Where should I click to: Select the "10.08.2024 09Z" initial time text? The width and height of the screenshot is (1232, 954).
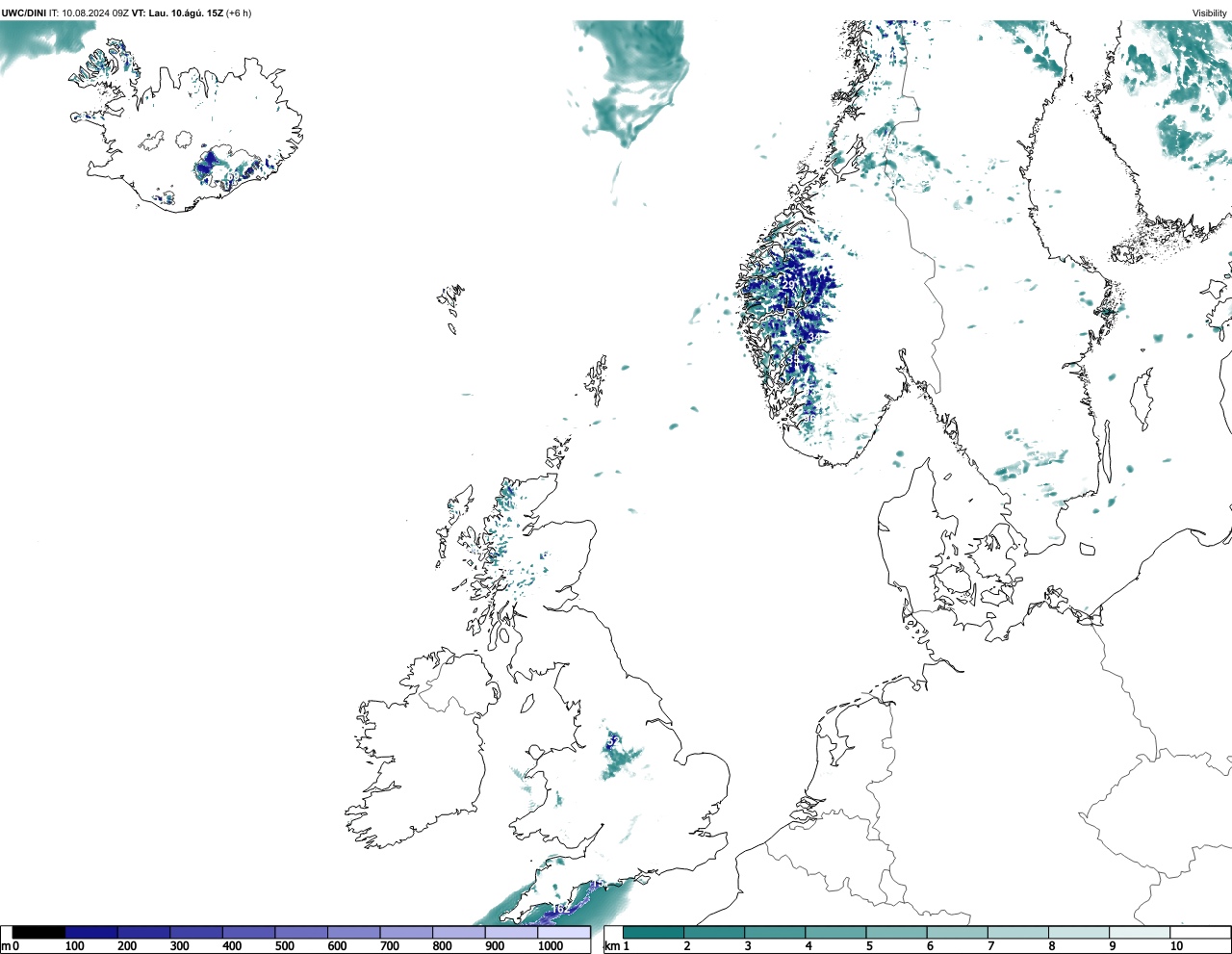tap(95, 13)
